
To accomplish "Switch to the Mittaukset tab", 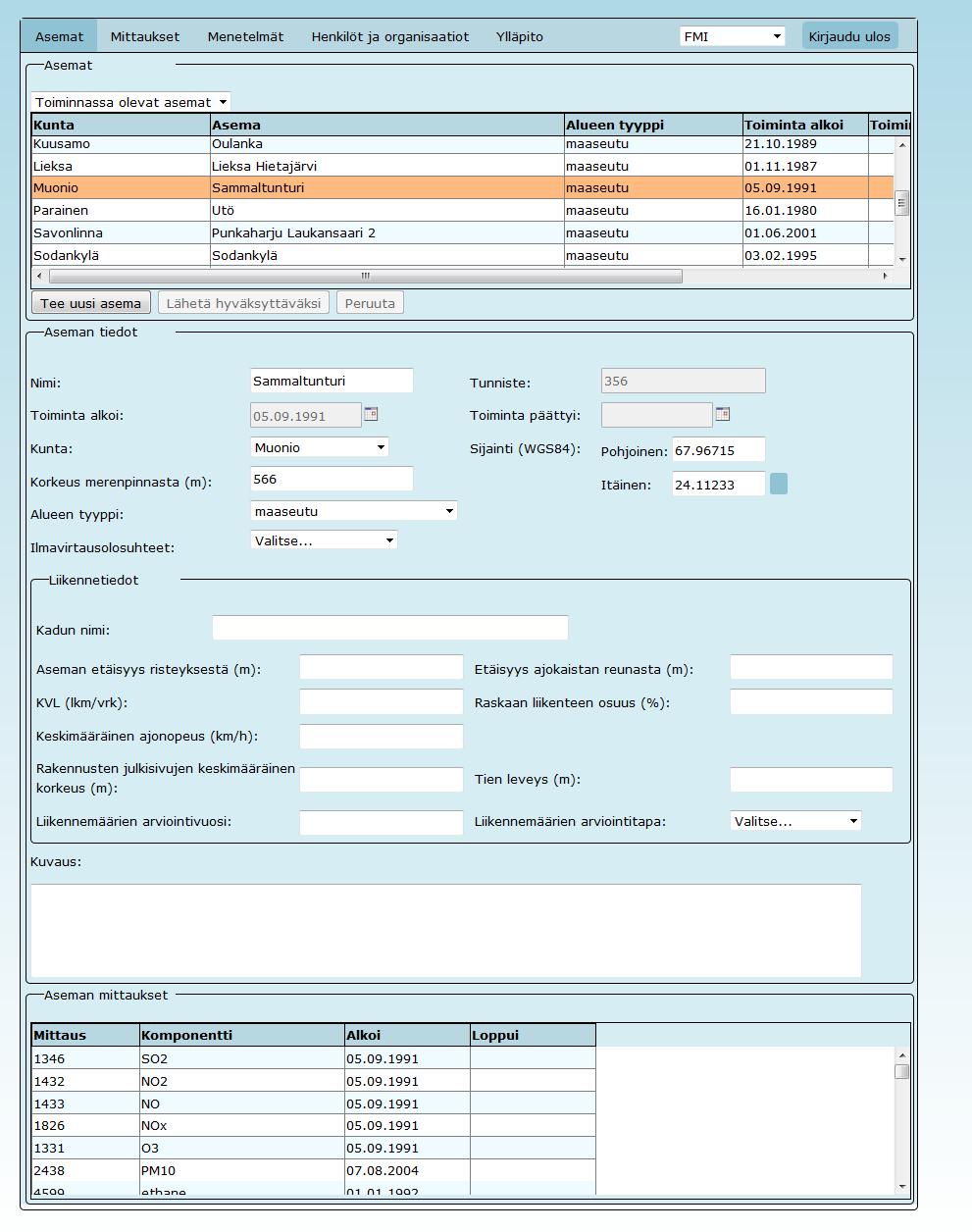I will [x=145, y=36].
